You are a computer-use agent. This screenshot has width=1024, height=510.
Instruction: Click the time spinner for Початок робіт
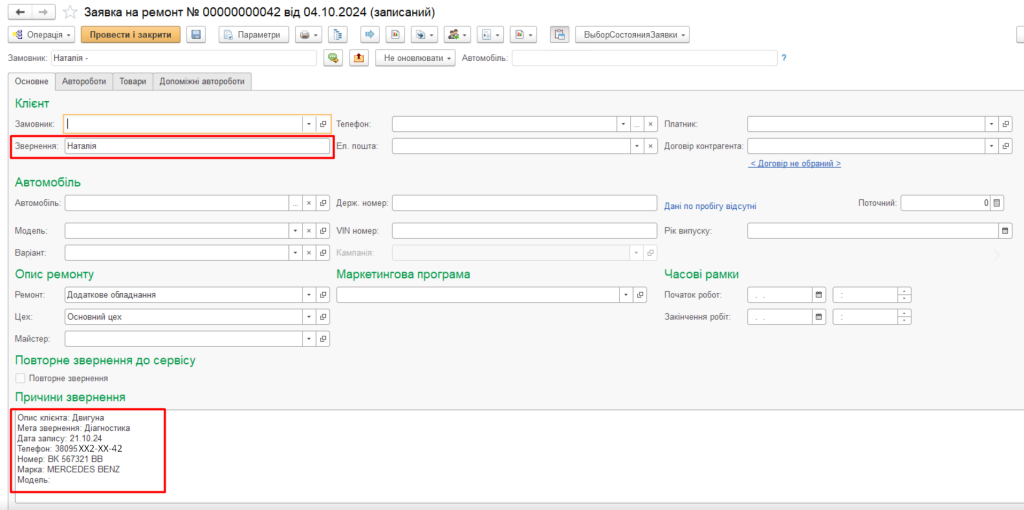click(x=904, y=295)
